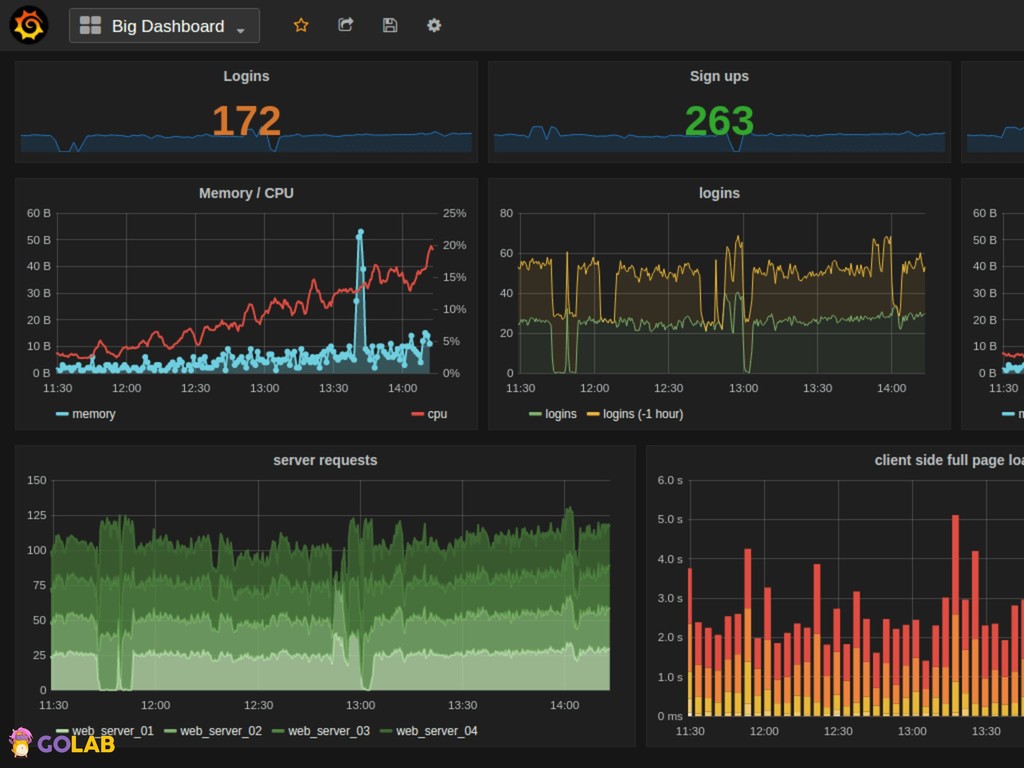Click the dashboard grid icon beside title
Image resolution: width=1024 pixels, height=768 pixels.
(x=90, y=26)
